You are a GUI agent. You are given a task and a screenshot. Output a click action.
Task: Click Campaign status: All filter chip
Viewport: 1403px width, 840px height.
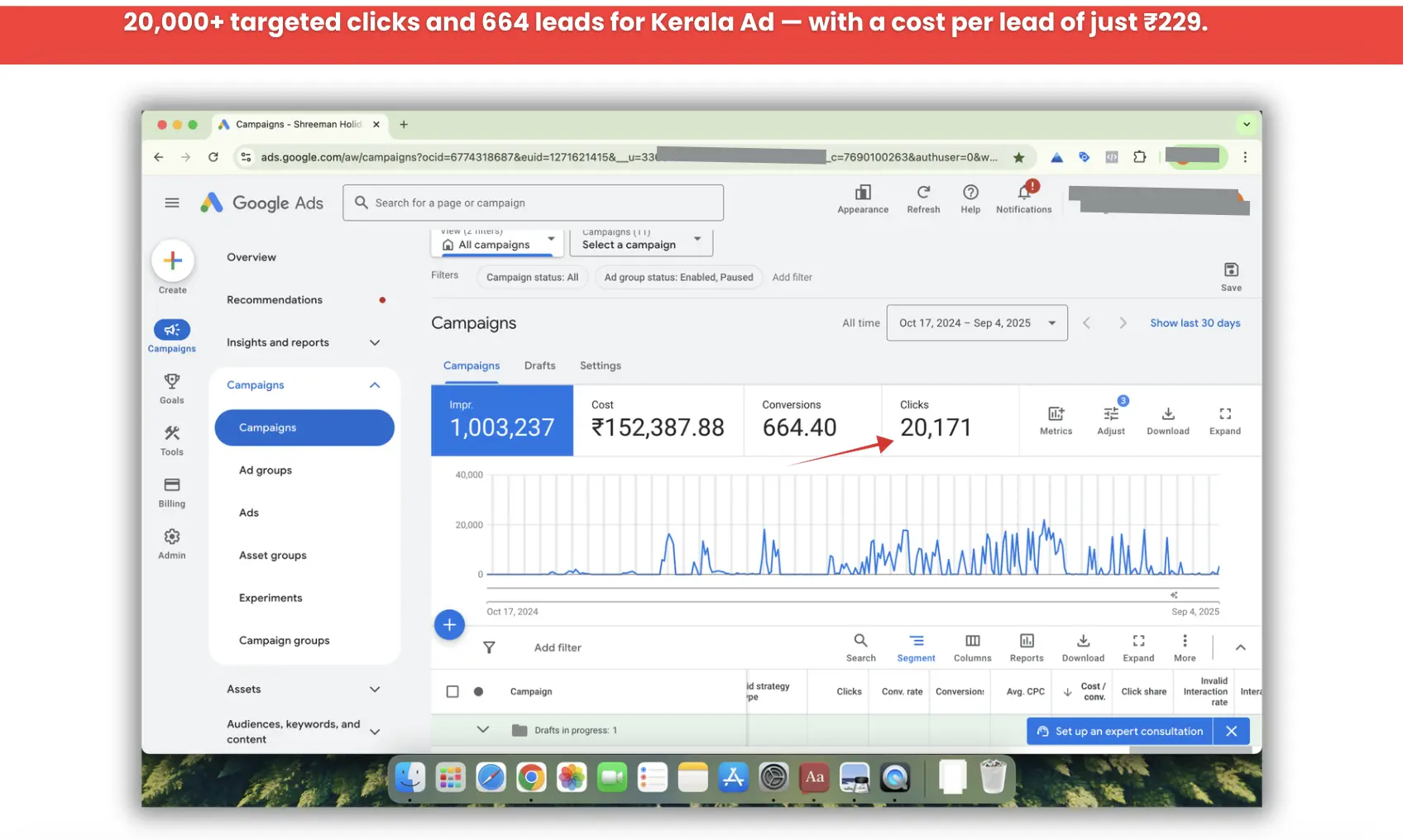click(x=532, y=277)
